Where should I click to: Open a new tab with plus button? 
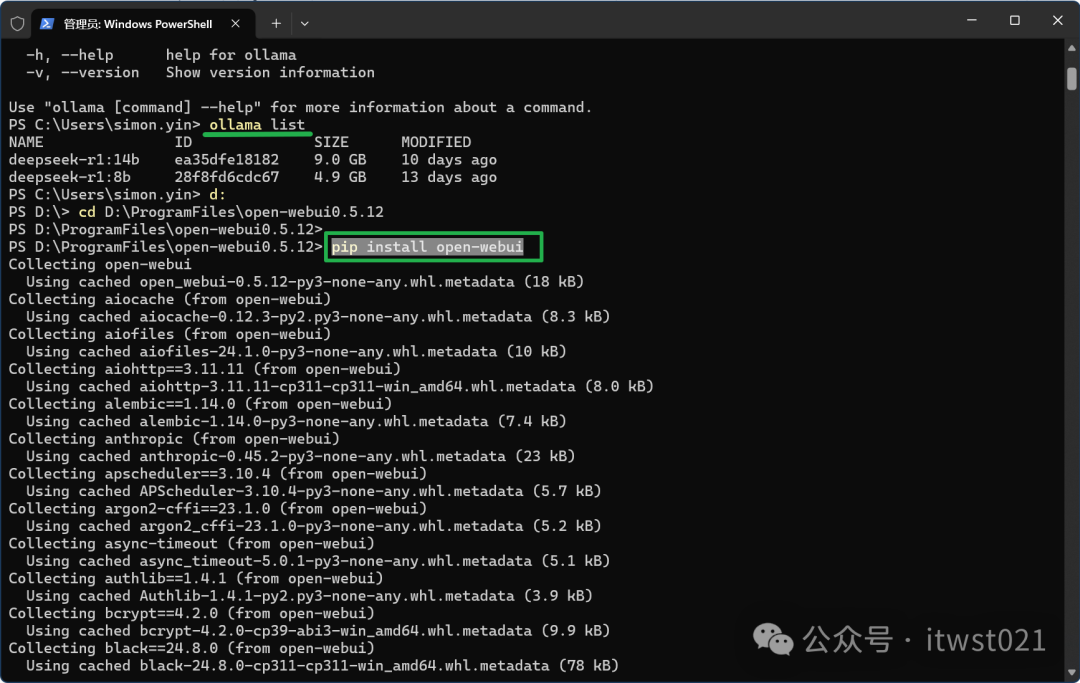click(x=276, y=23)
